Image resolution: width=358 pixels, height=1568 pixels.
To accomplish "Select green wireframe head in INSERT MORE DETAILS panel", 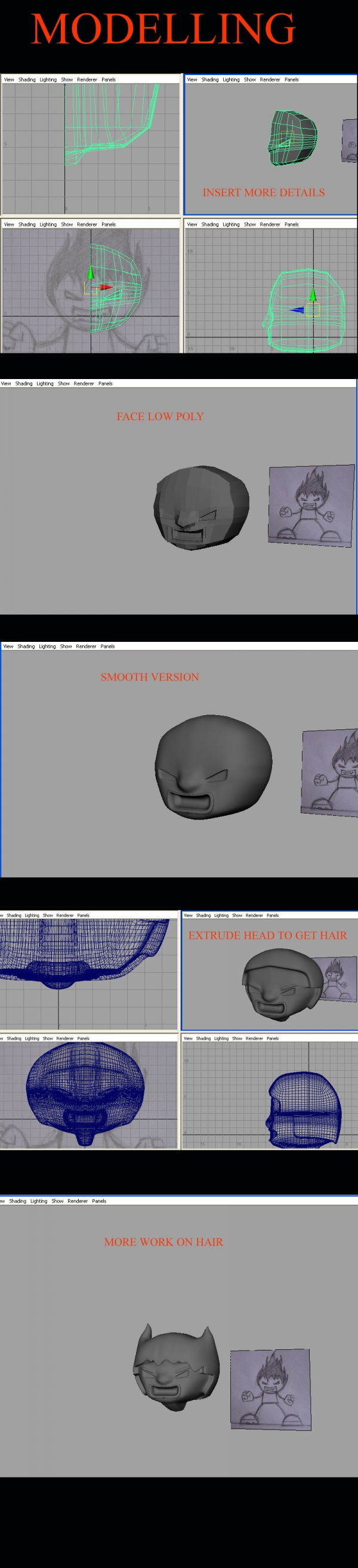I will point(293,138).
